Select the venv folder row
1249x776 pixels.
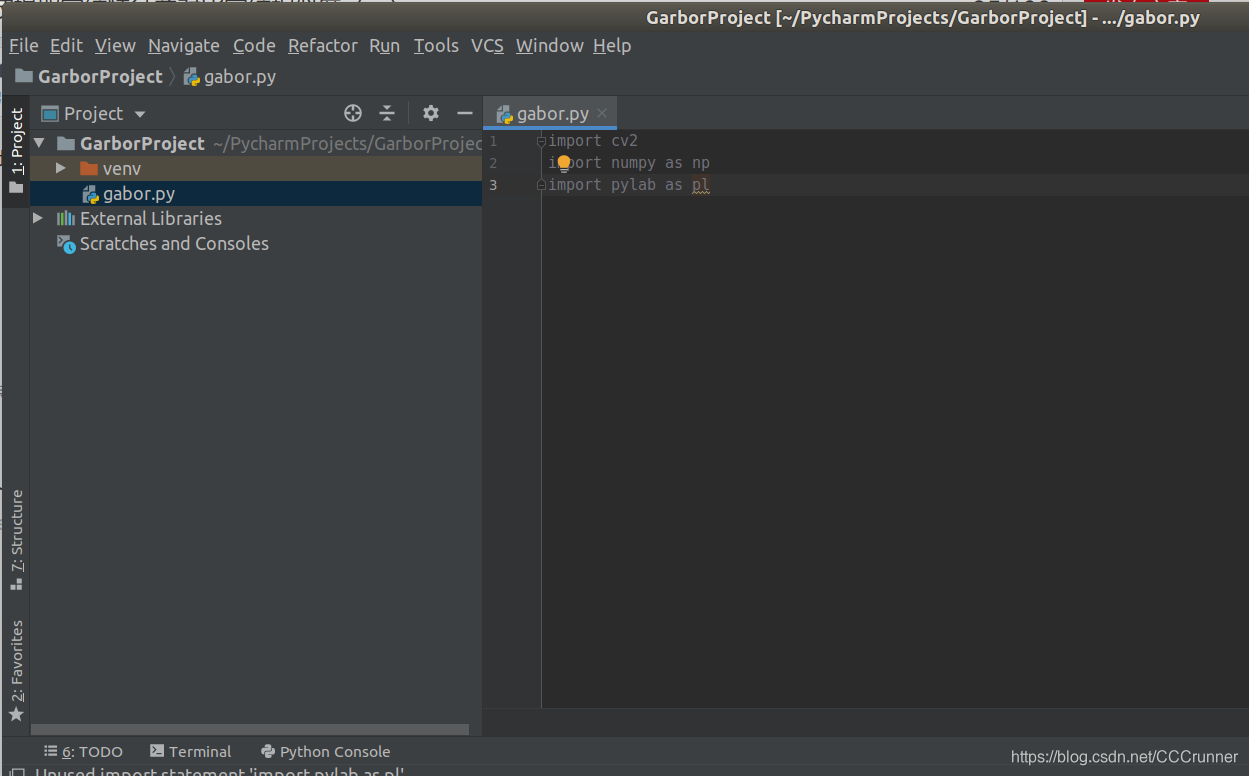[256, 168]
